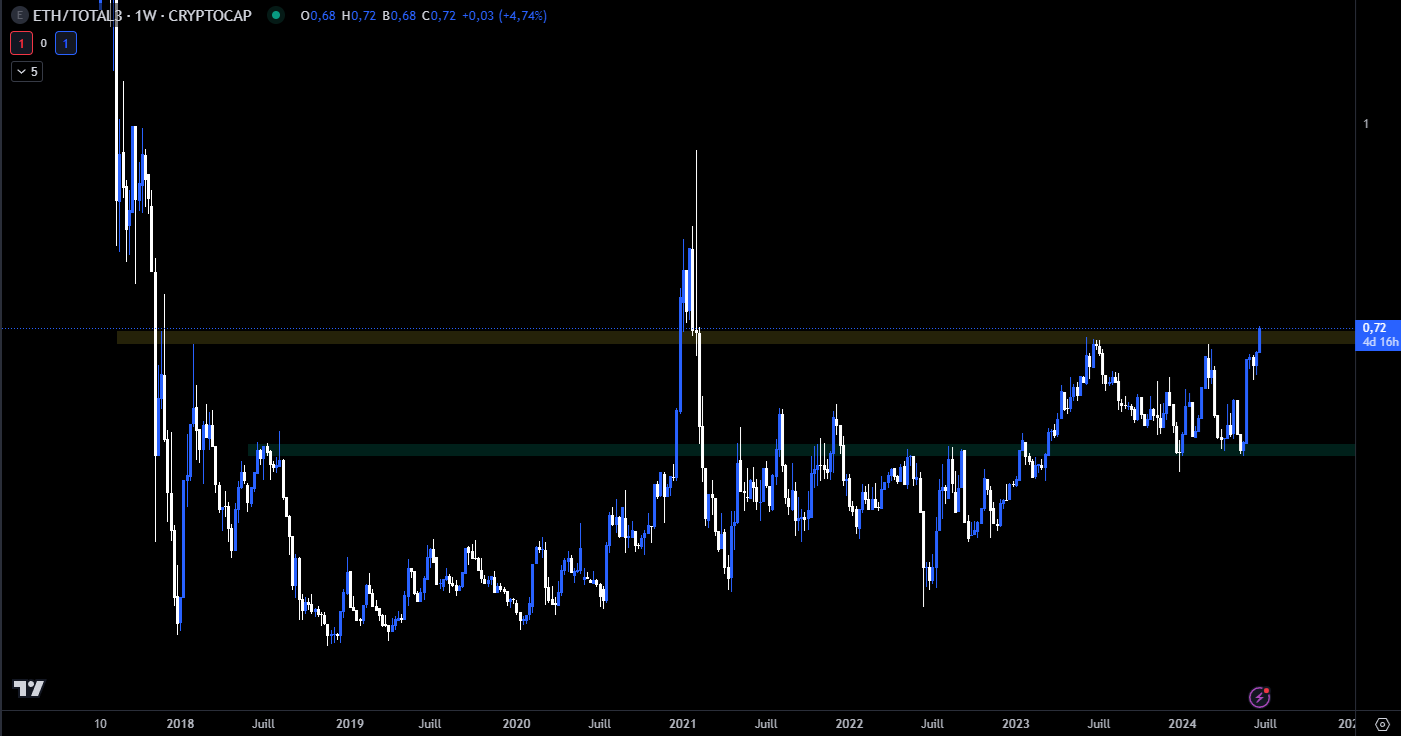Click the +0,03 (+4,74%) change value
Viewport: 1401px width, 736px height.
click(505, 16)
